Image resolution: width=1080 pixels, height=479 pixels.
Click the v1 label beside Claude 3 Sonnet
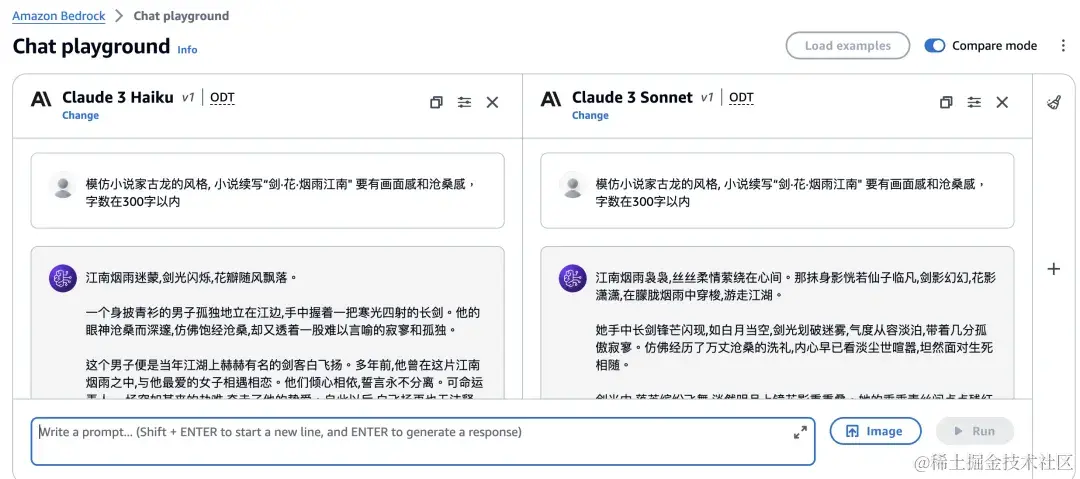(707, 98)
